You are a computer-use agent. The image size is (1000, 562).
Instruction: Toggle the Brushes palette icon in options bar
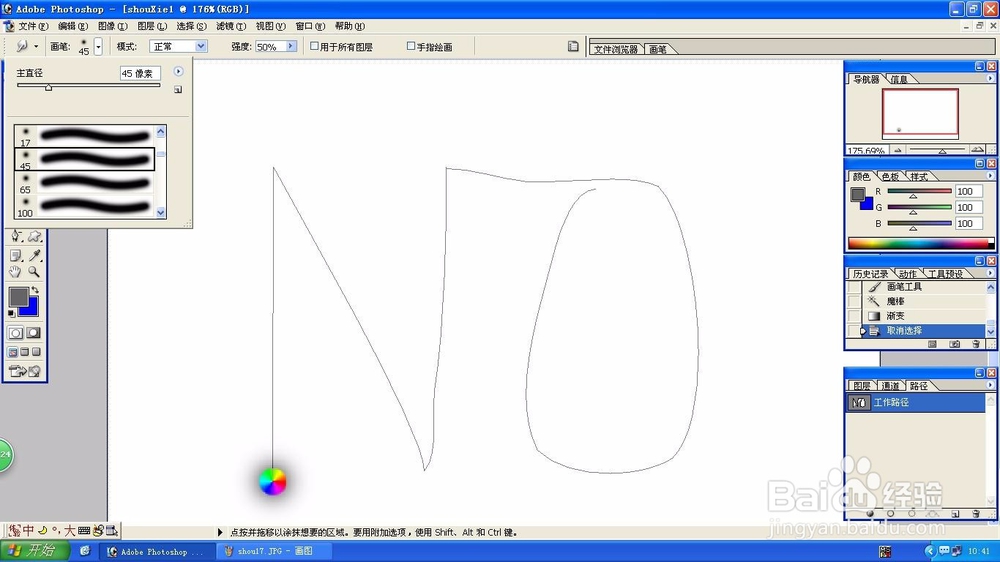tap(573, 46)
